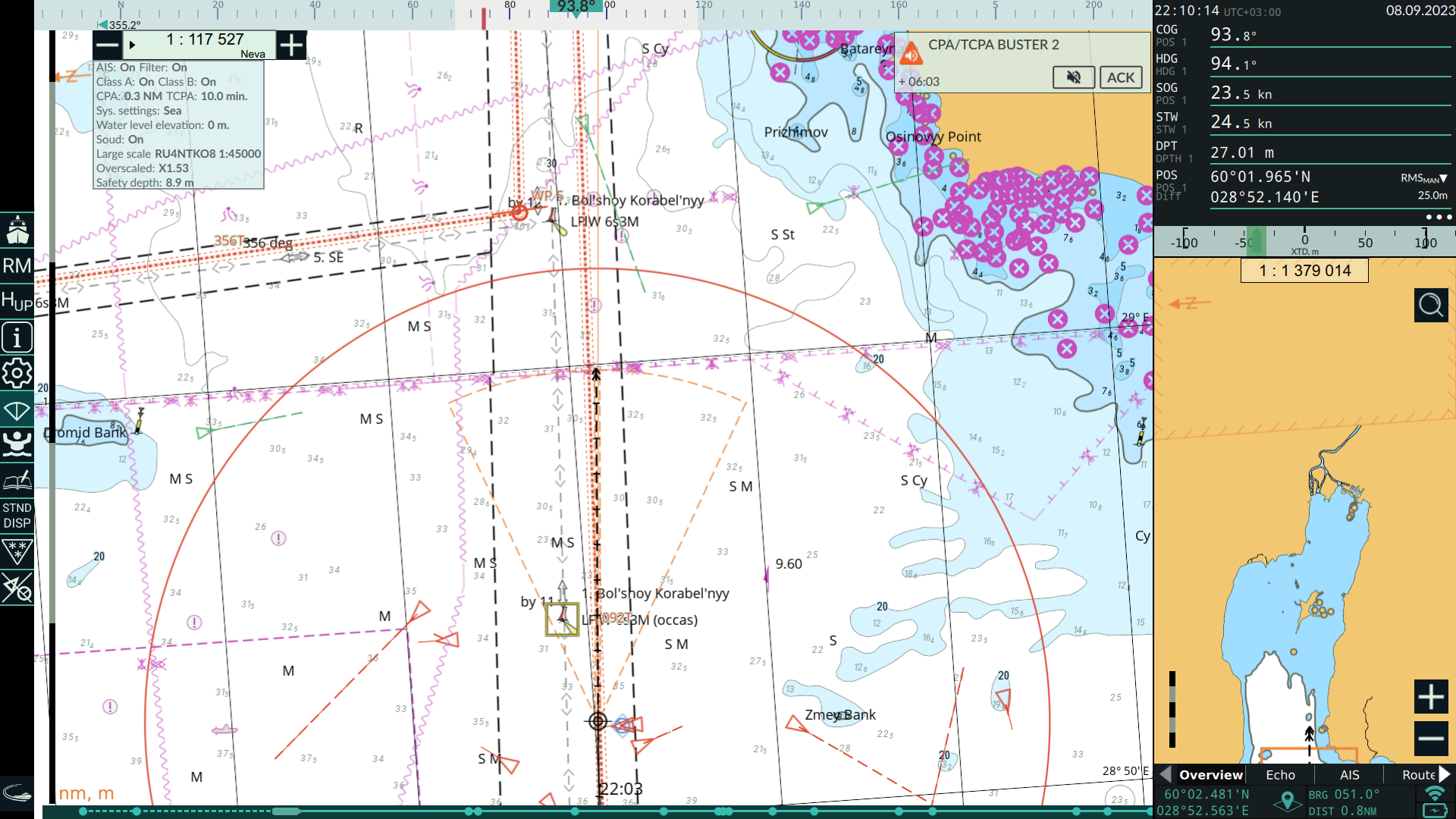Click the own ship icon in left toolbar
This screenshot has height=819, width=1456.
(17, 230)
